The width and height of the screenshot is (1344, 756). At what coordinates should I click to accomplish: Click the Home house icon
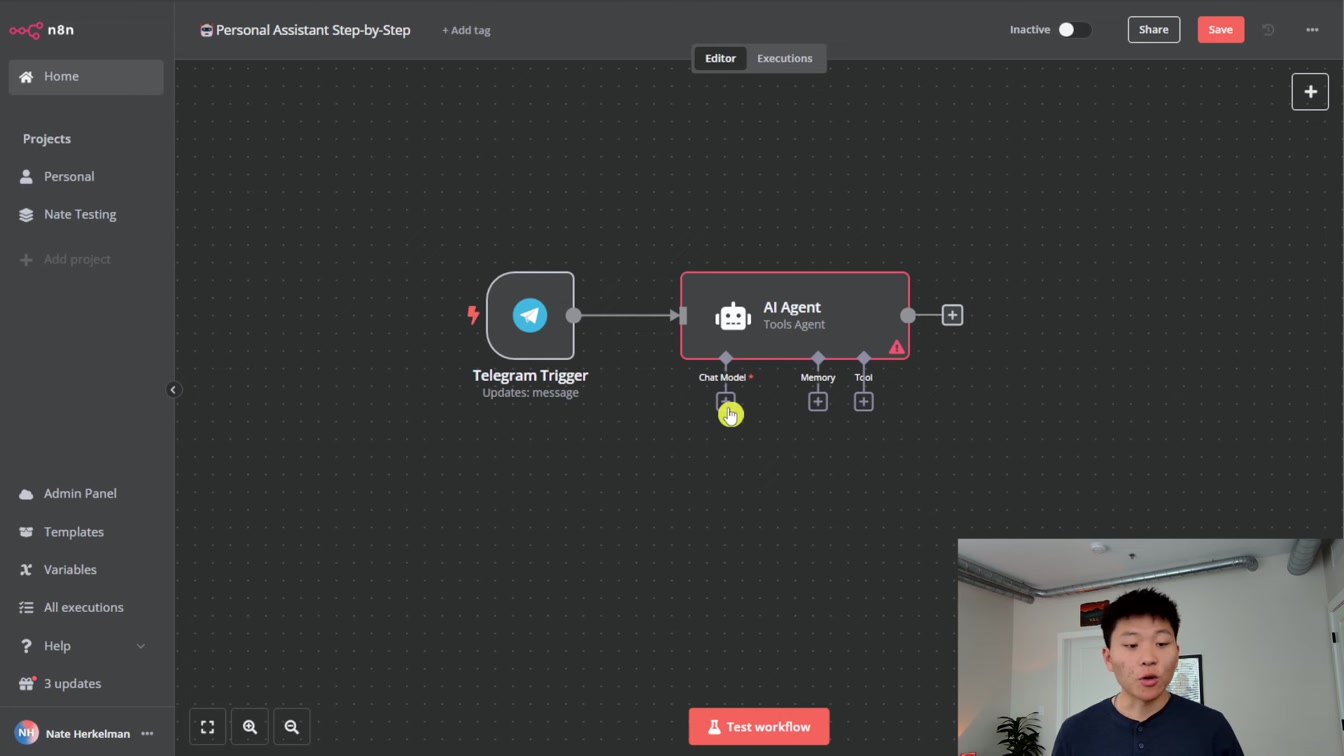[x=27, y=77]
